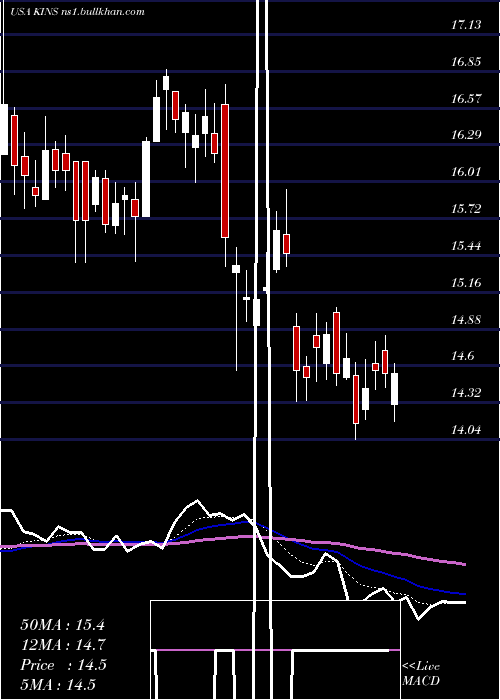Click the 'USA KINS ns1.bullkhan.com' header text
The width and height of the screenshot is (500, 700).
(x=77, y=12)
